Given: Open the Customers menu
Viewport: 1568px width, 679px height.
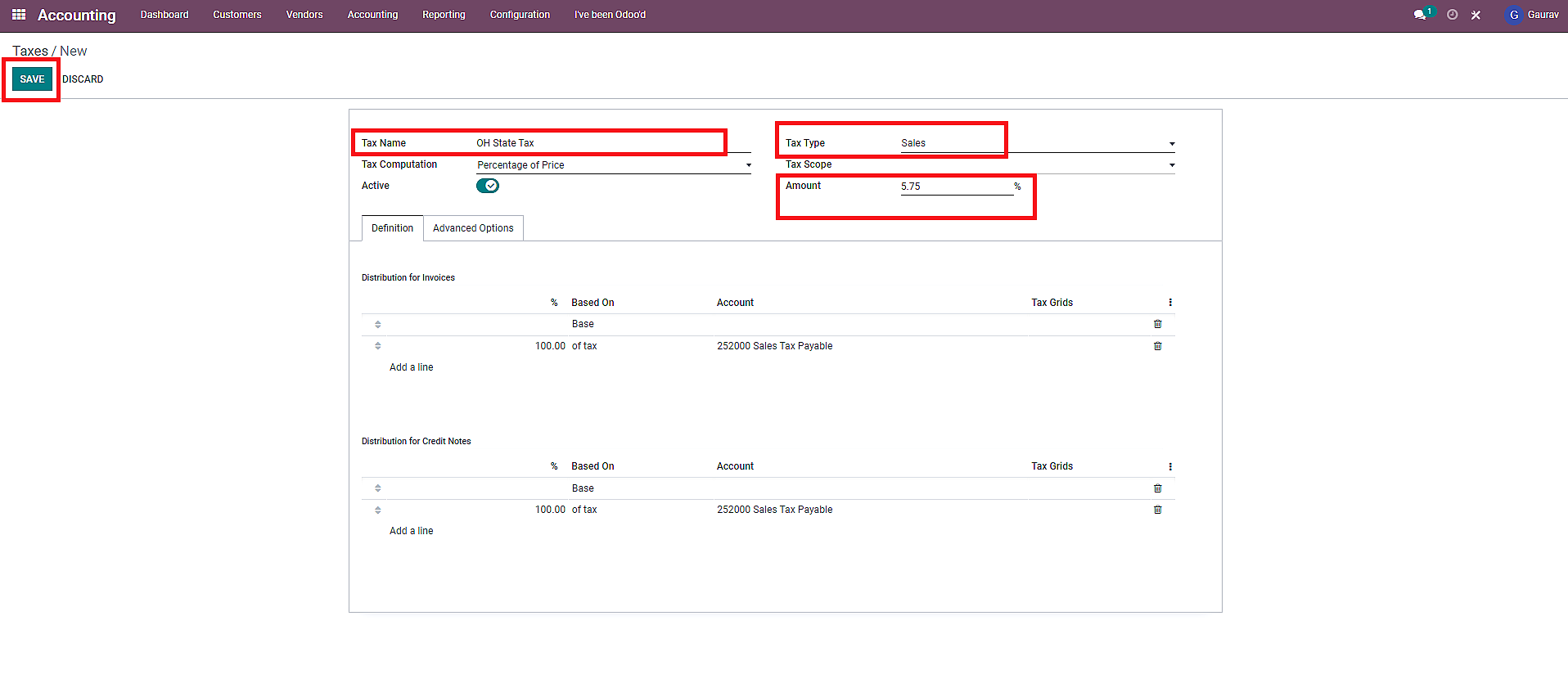Looking at the screenshot, I should pyautogui.click(x=237, y=15).
